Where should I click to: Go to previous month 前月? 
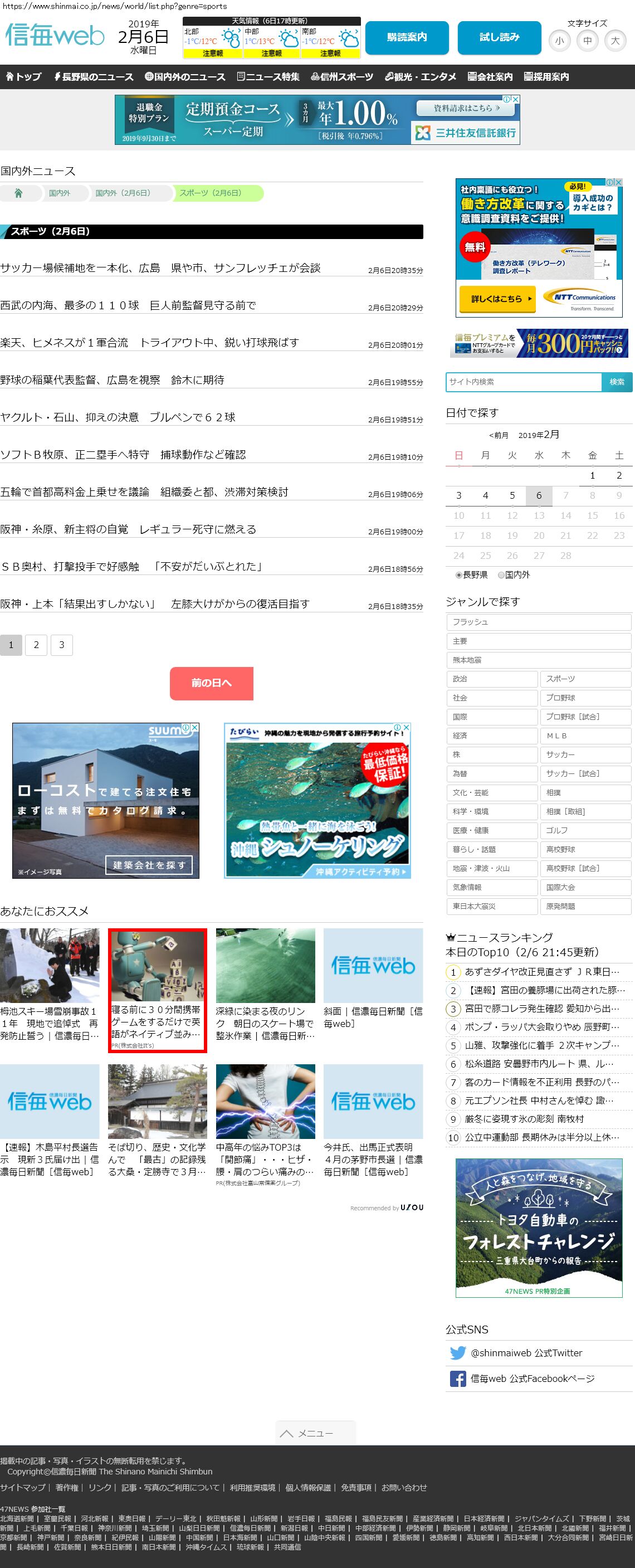pyautogui.click(x=498, y=435)
